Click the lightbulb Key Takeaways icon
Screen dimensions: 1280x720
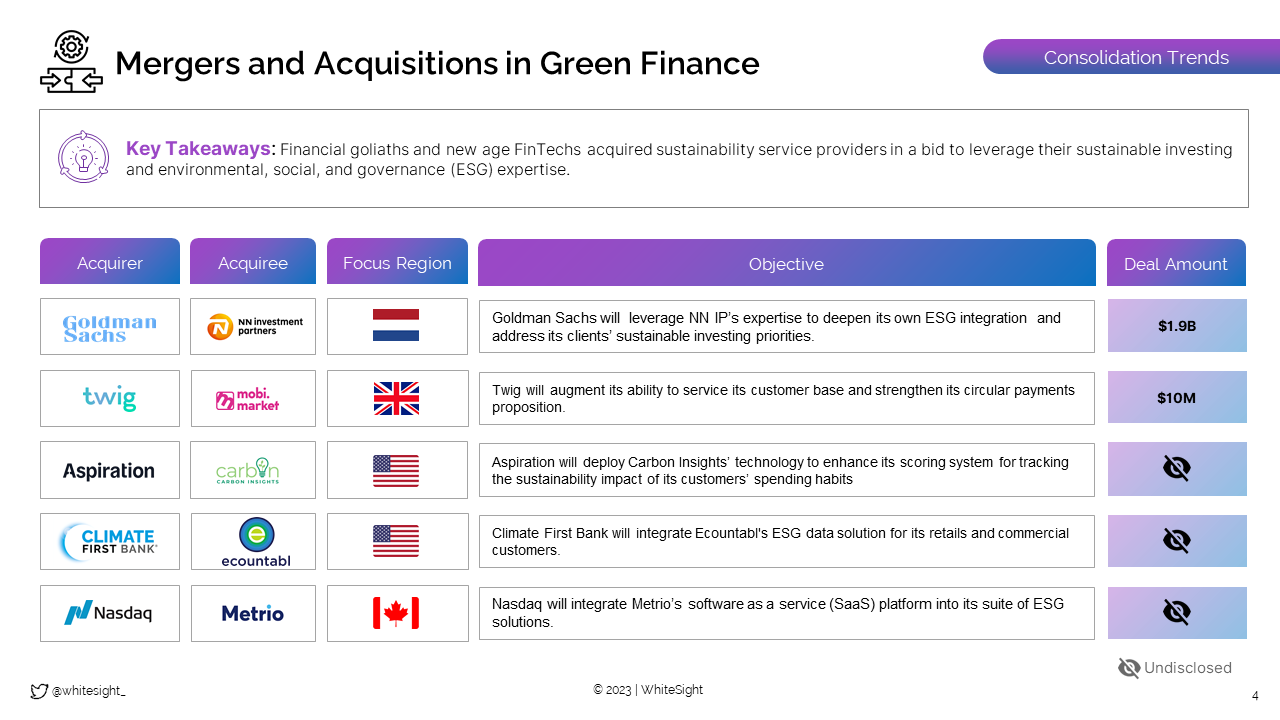pos(83,157)
